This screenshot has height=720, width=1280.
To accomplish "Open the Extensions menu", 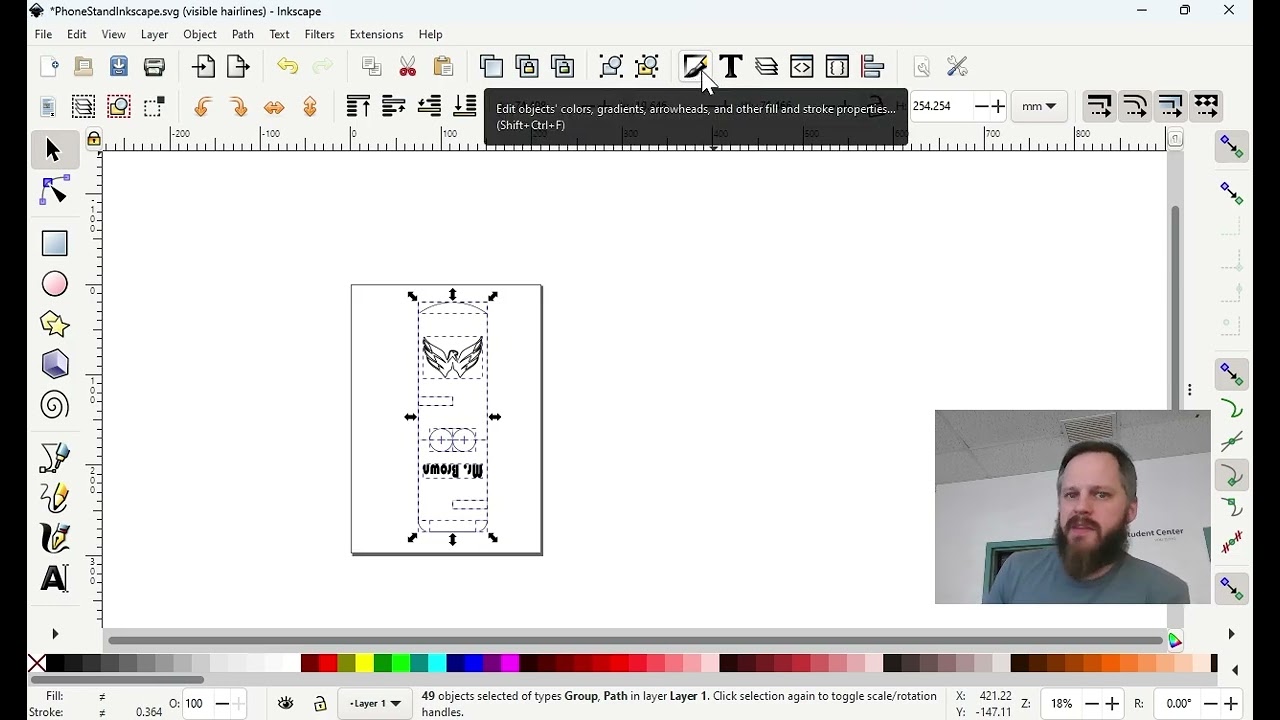I will click(x=376, y=34).
